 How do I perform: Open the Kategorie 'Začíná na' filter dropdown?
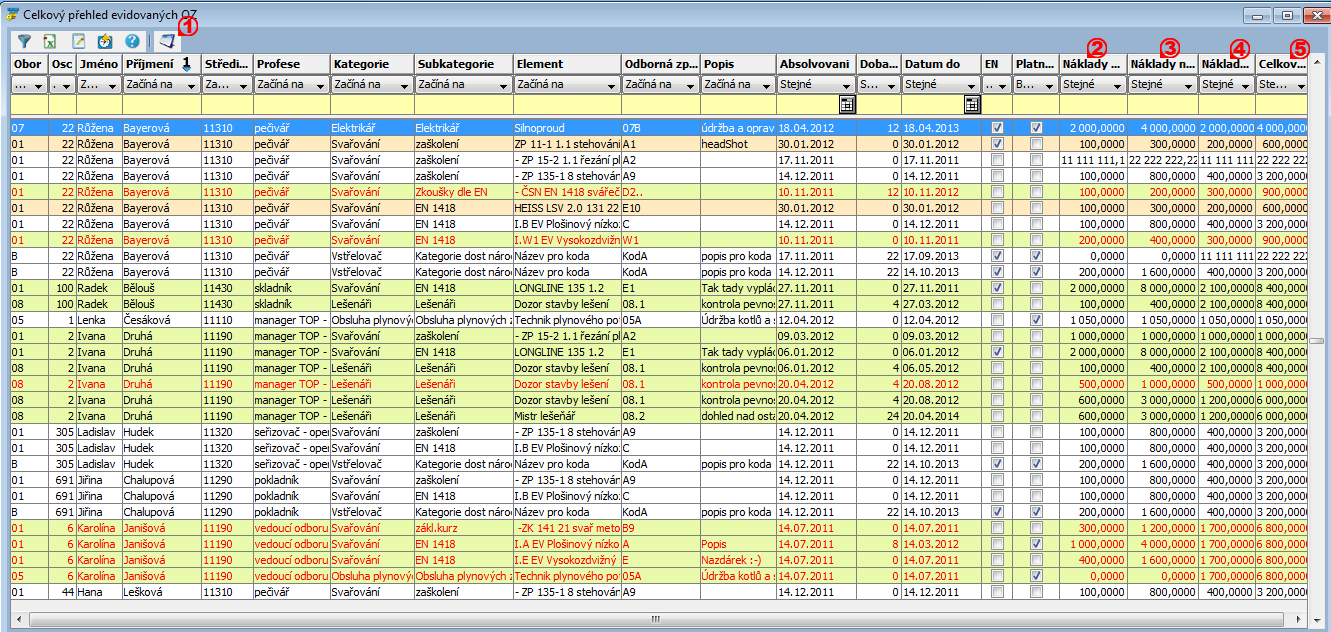coord(404,85)
